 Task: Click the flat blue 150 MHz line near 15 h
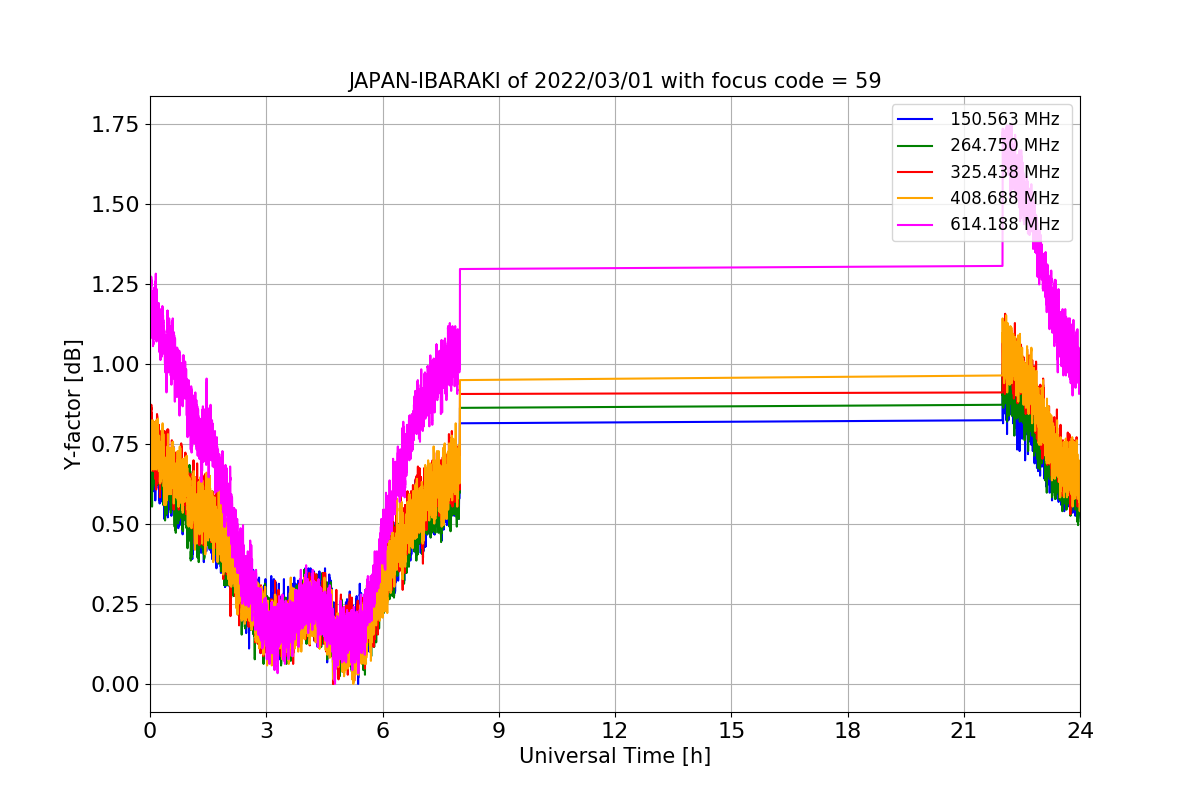point(731,421)
